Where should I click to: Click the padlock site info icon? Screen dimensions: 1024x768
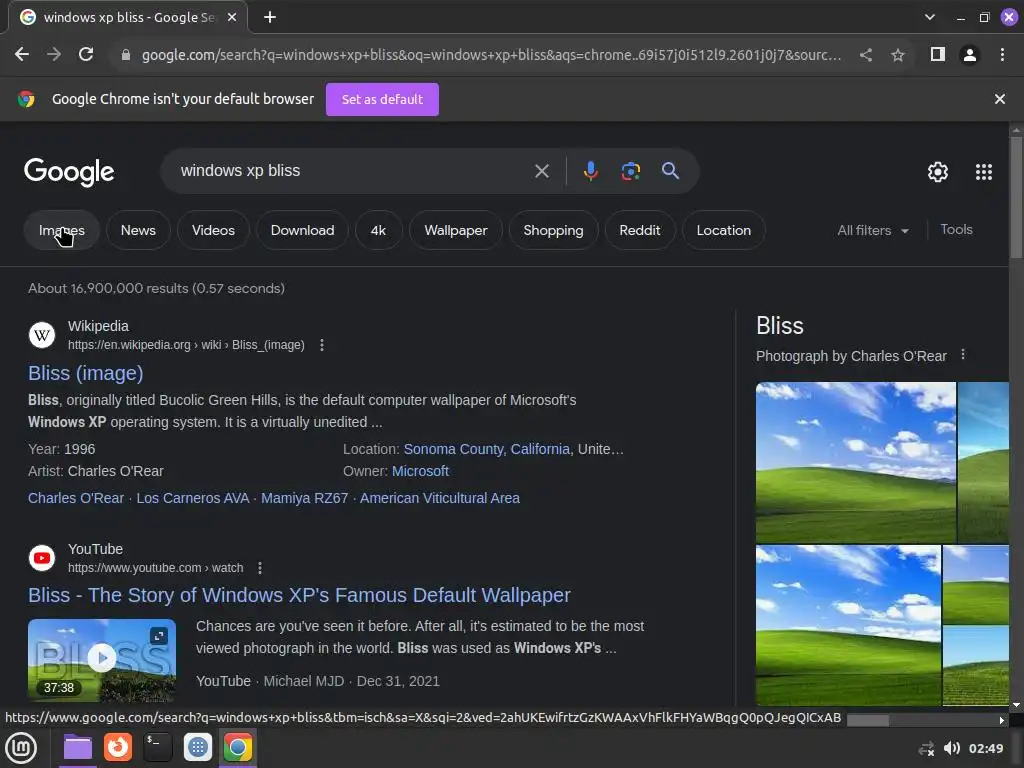[x=126, y=56]
